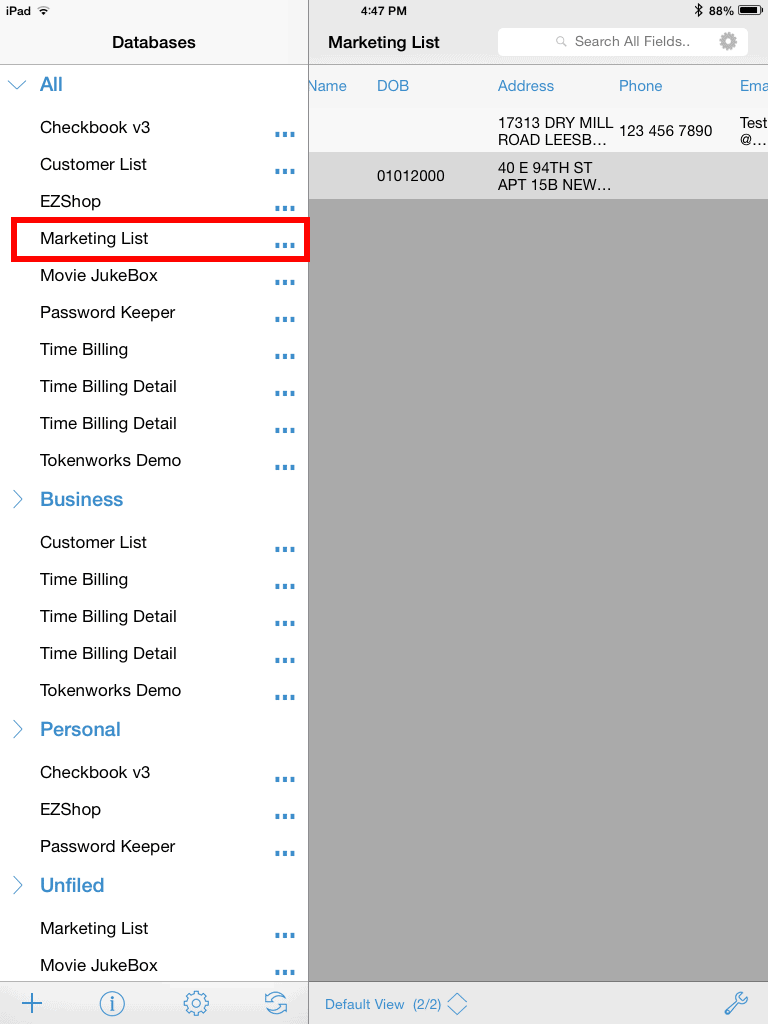Sort by Phone column header
Screen dimensions: 768x1024
(640, 86)
